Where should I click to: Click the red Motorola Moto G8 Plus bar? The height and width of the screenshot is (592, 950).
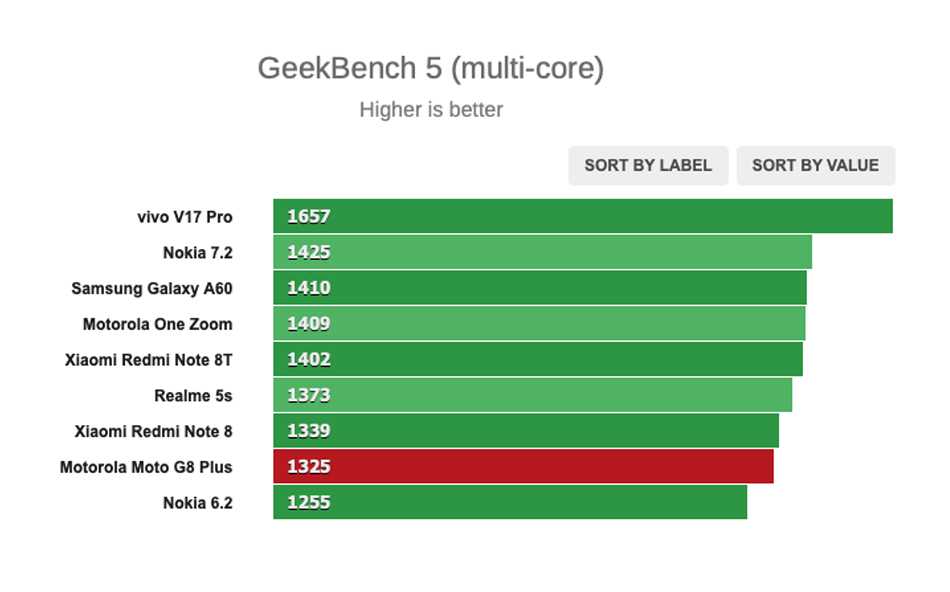point(523,467)
